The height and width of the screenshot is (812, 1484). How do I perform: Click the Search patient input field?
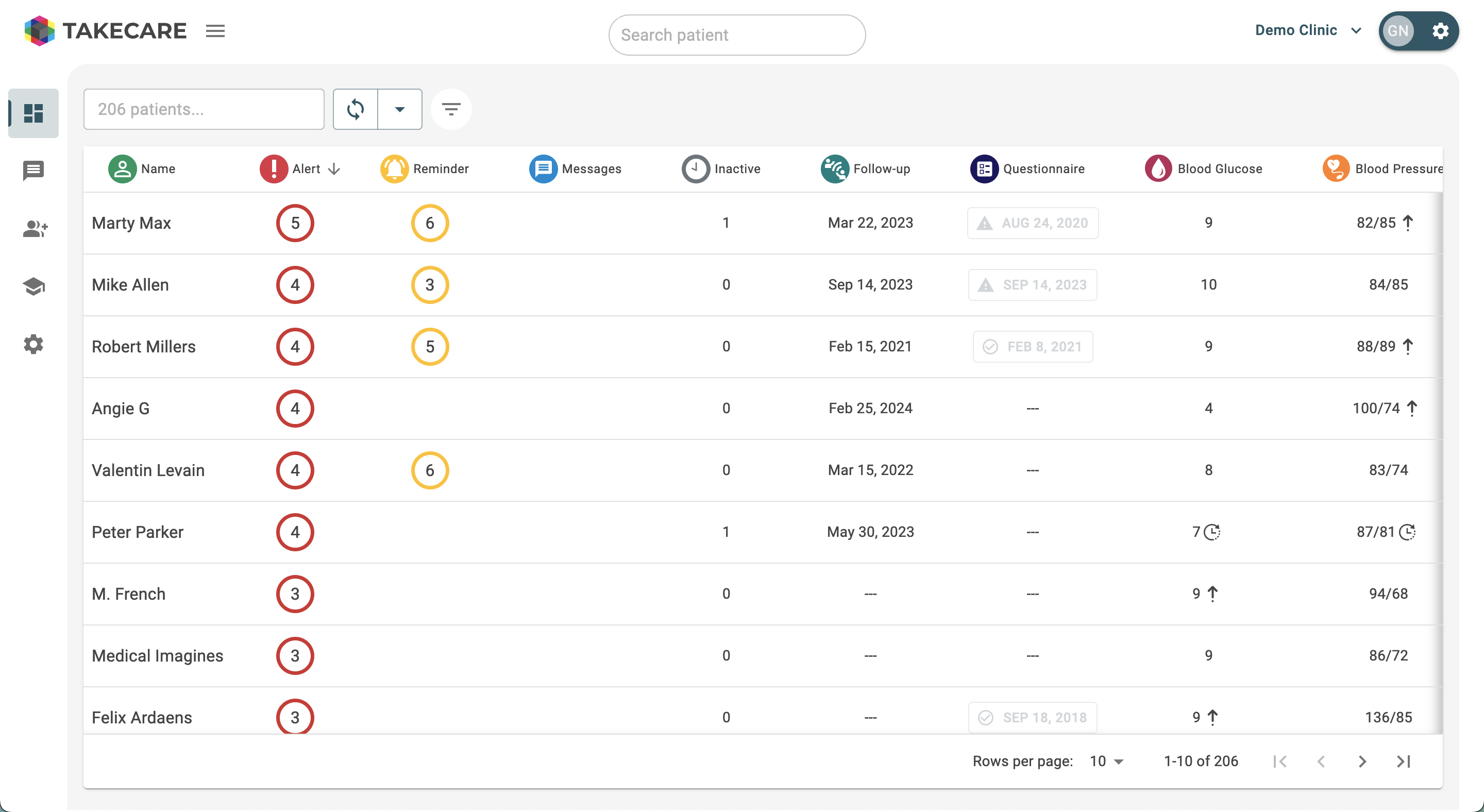[x=736, y=35]
